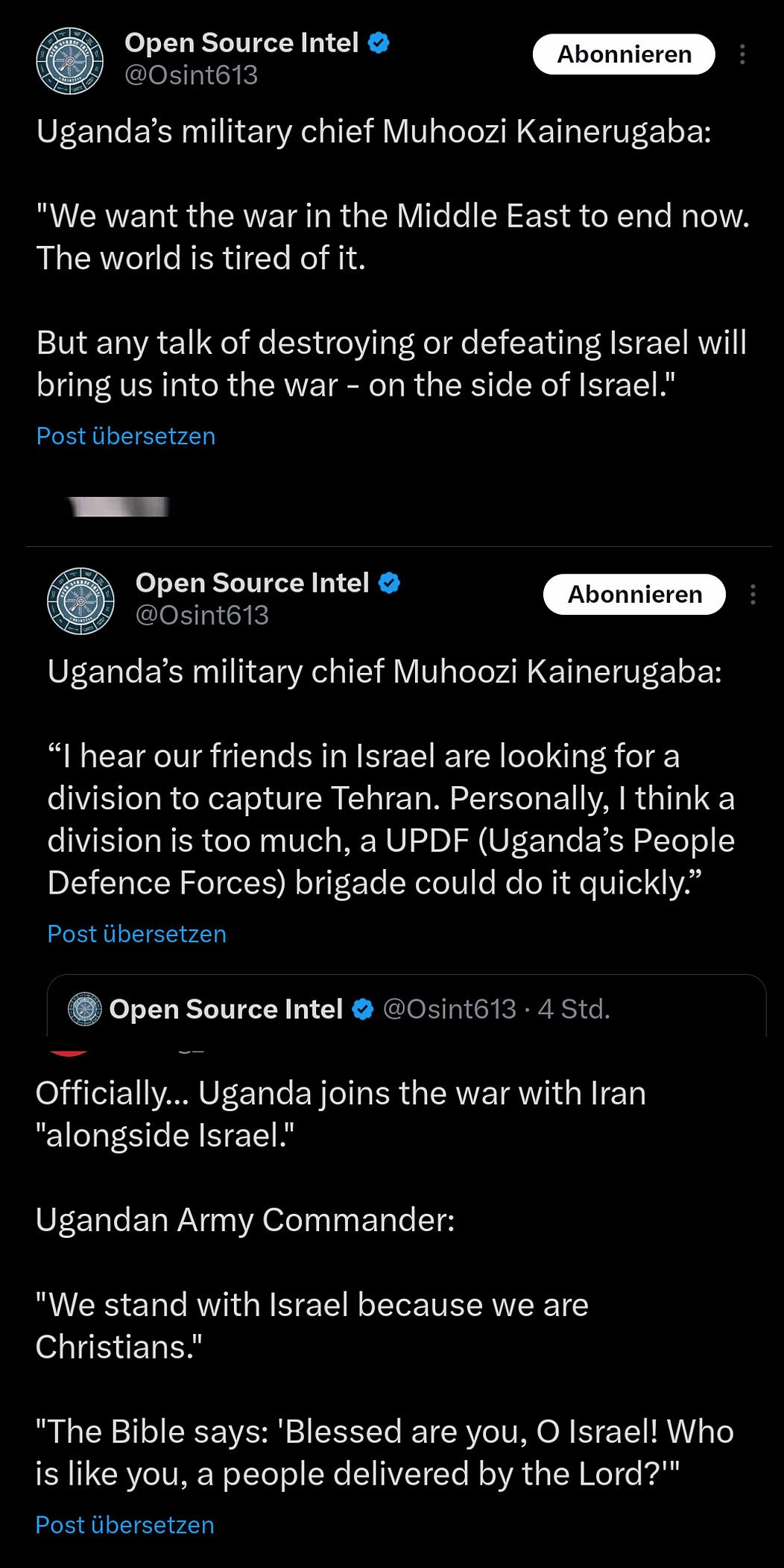Translate the Middle East war post
The height and width of the screenshot is (1568, 784).
click(x=126, y=436)
